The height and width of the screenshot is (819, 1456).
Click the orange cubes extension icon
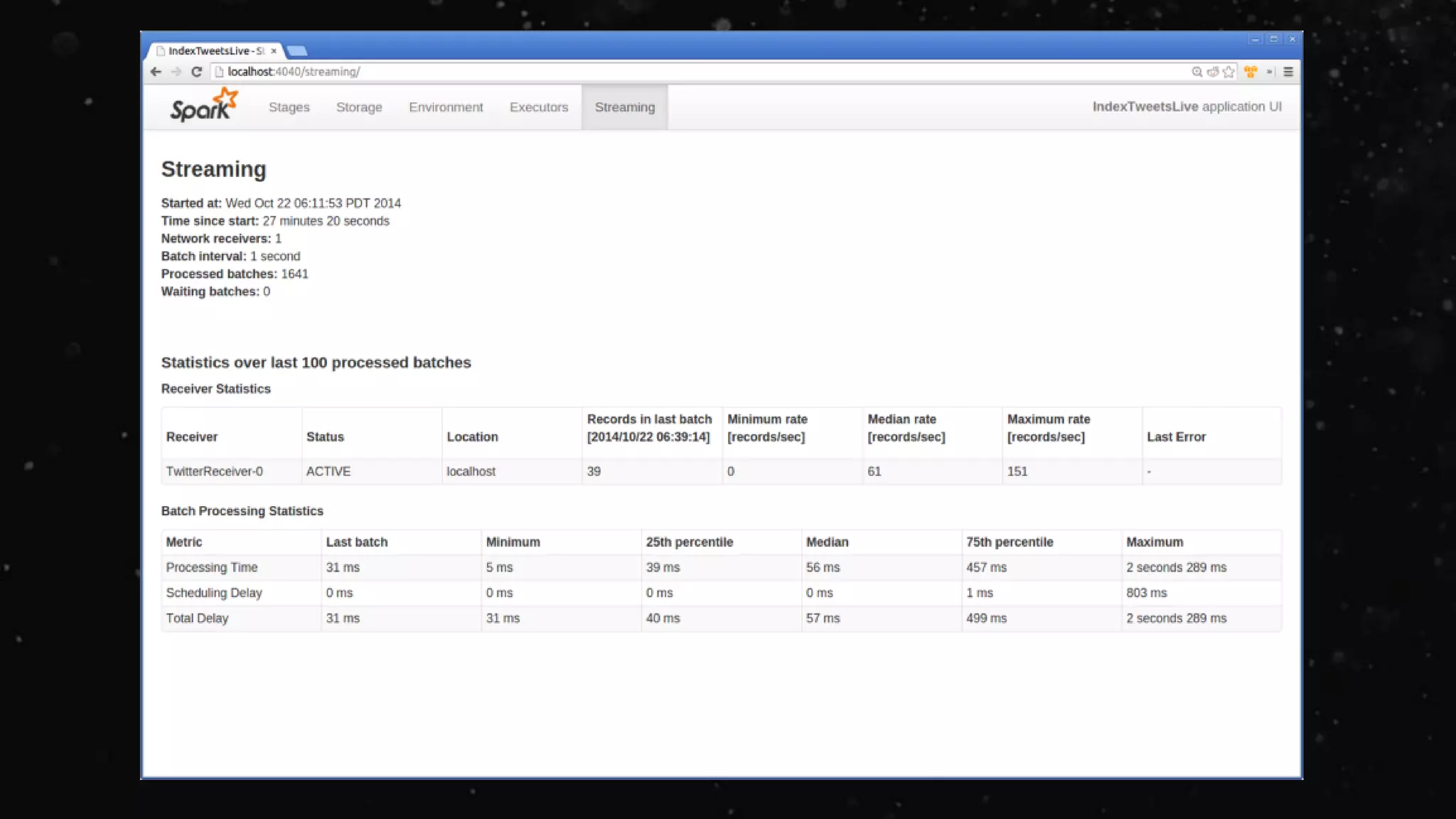pos(1251,72)
